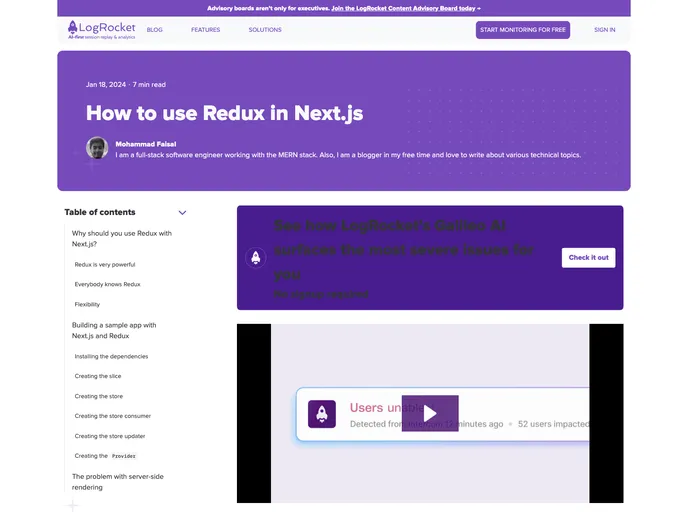This screenshot has width=688, height=512.
Task: Open the Blog menu item
Action: (x=154, y=30)
